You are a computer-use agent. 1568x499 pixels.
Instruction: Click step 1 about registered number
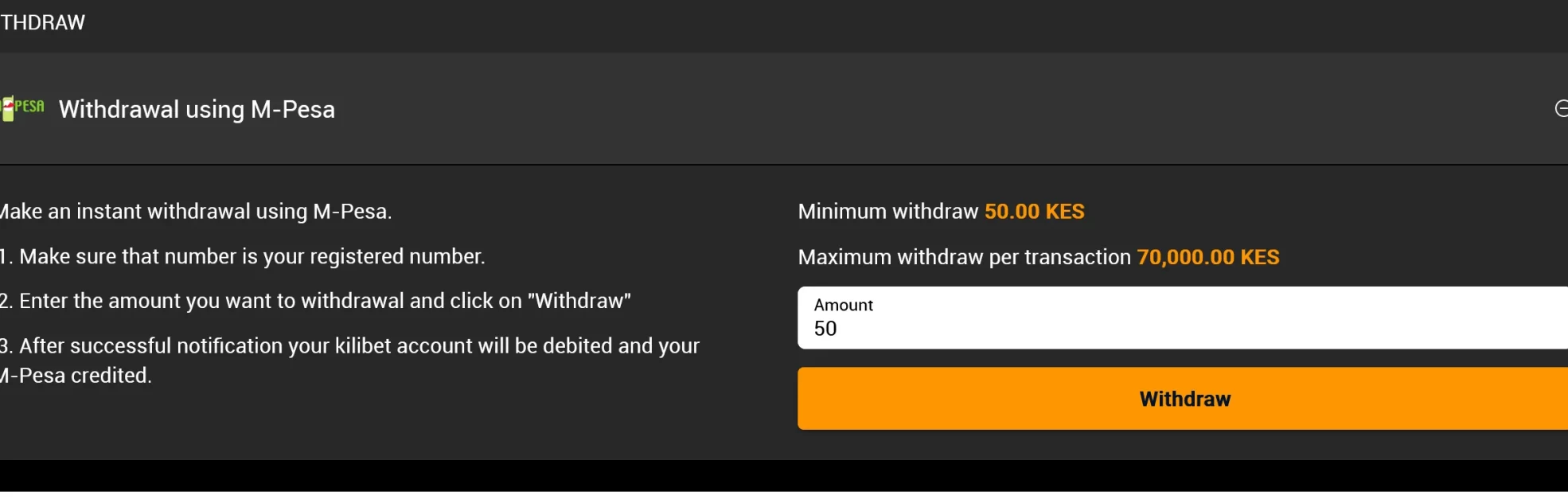click(242, 256)
